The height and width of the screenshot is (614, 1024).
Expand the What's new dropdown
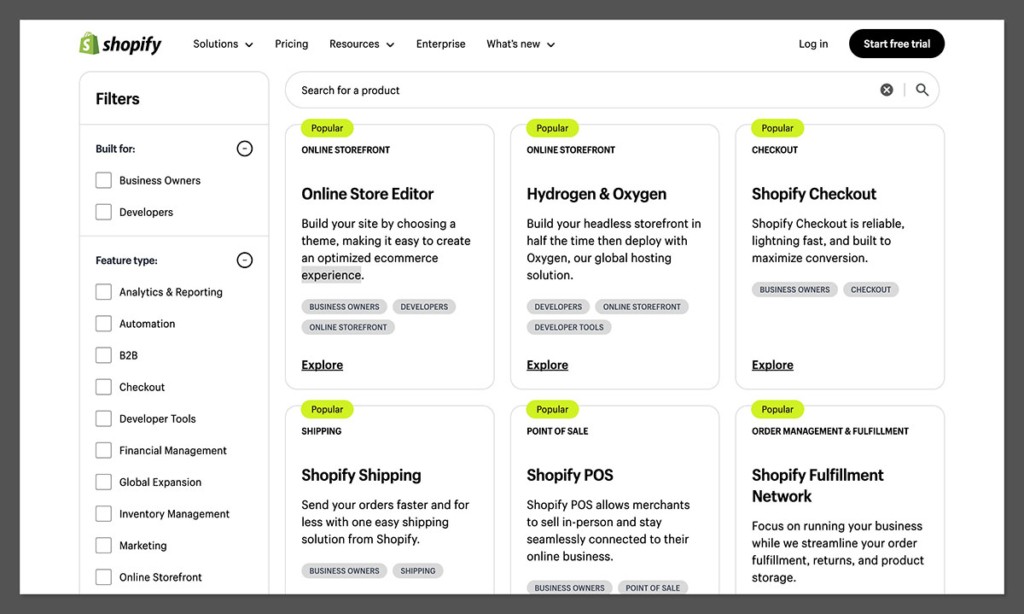(x=520, y=43)
